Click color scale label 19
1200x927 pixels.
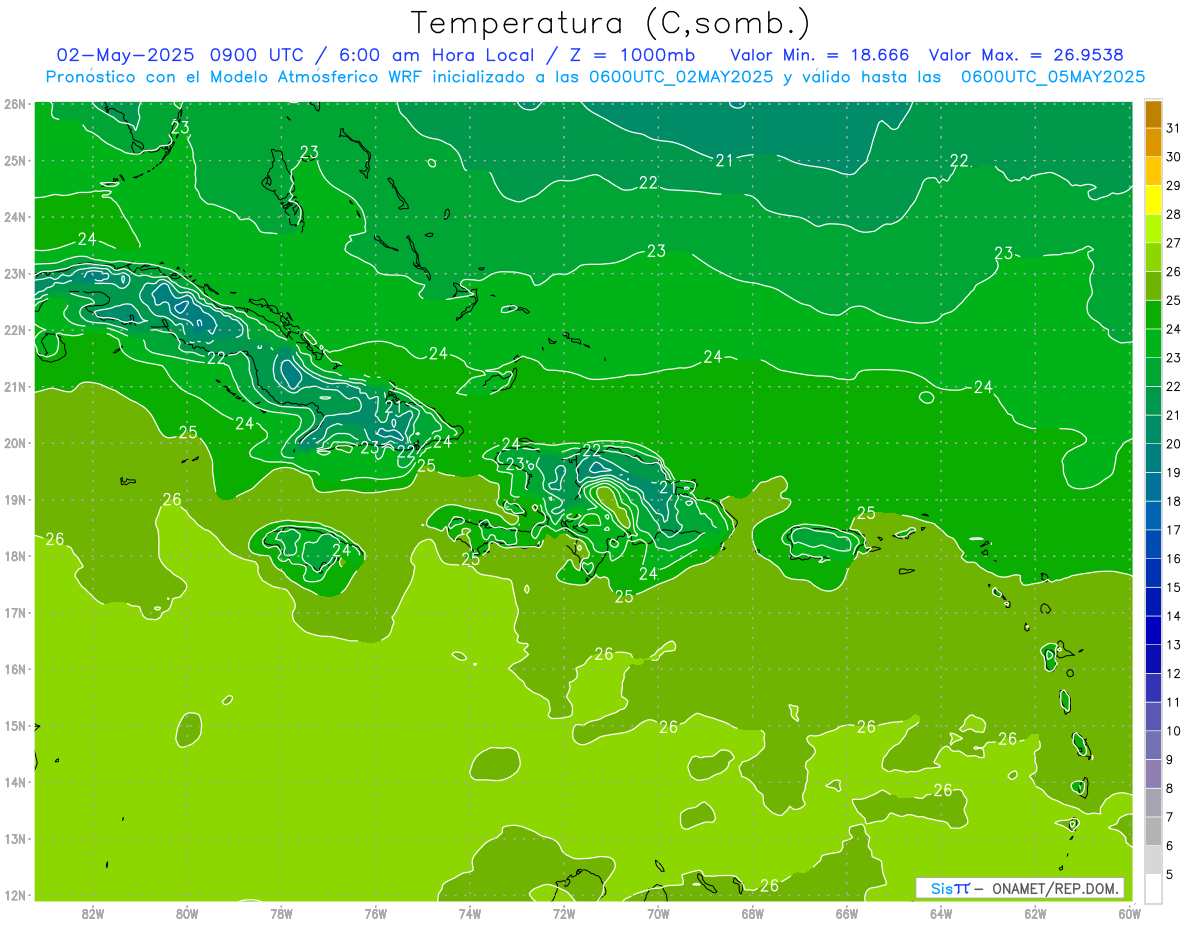1174,472
